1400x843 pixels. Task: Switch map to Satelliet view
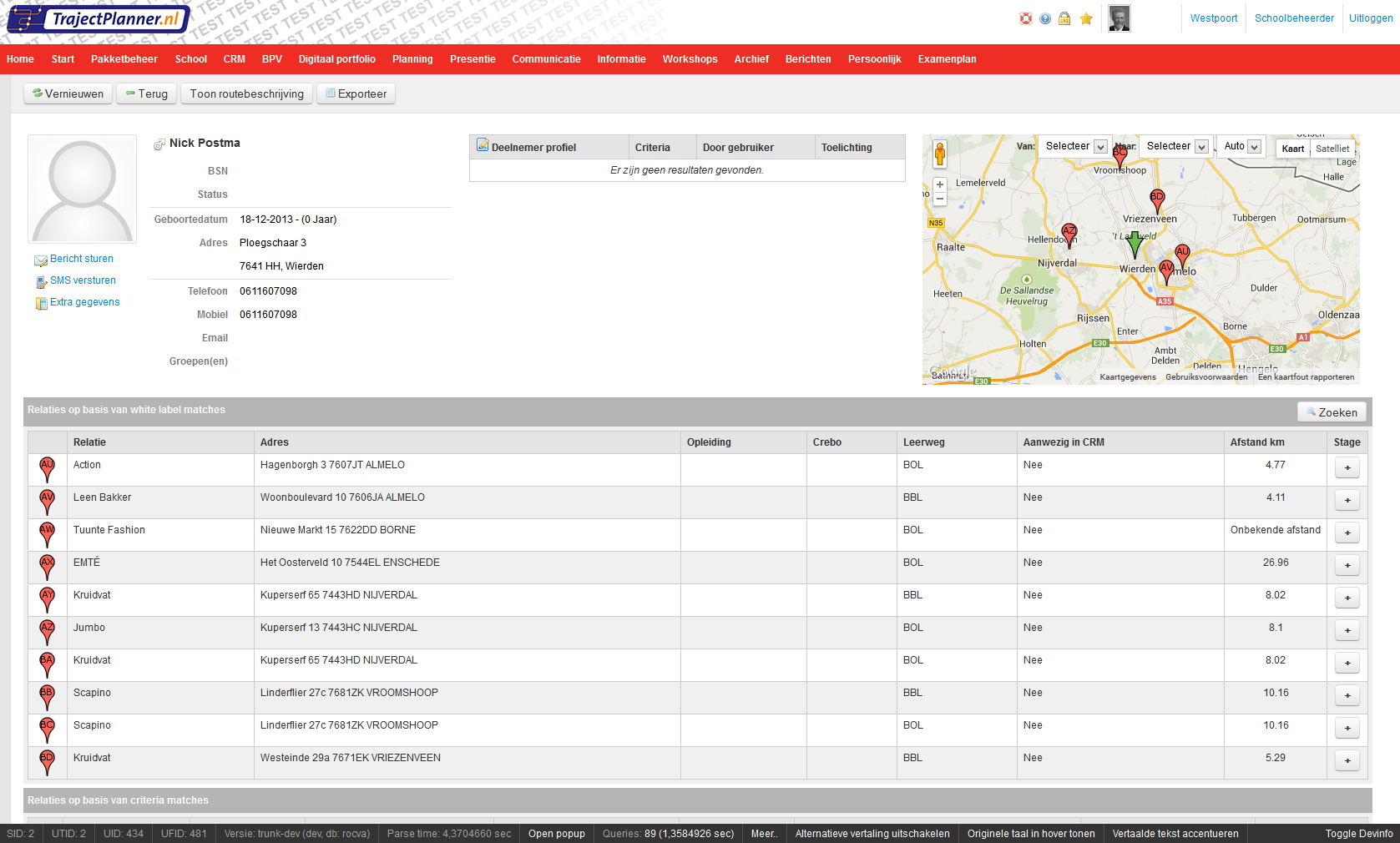coord(1332,149)
